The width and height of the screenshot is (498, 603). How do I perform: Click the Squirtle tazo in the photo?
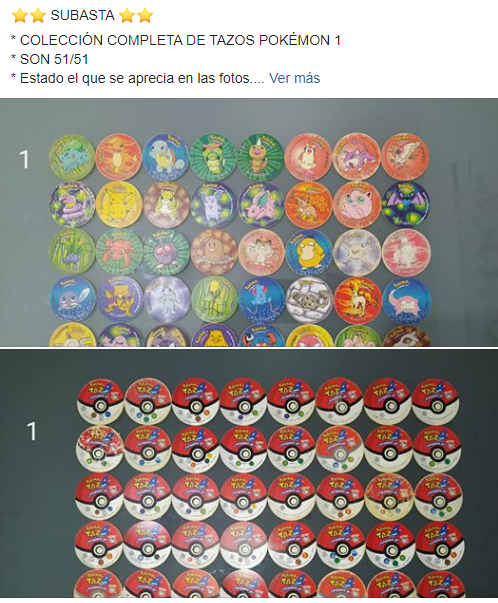(167, 157)
